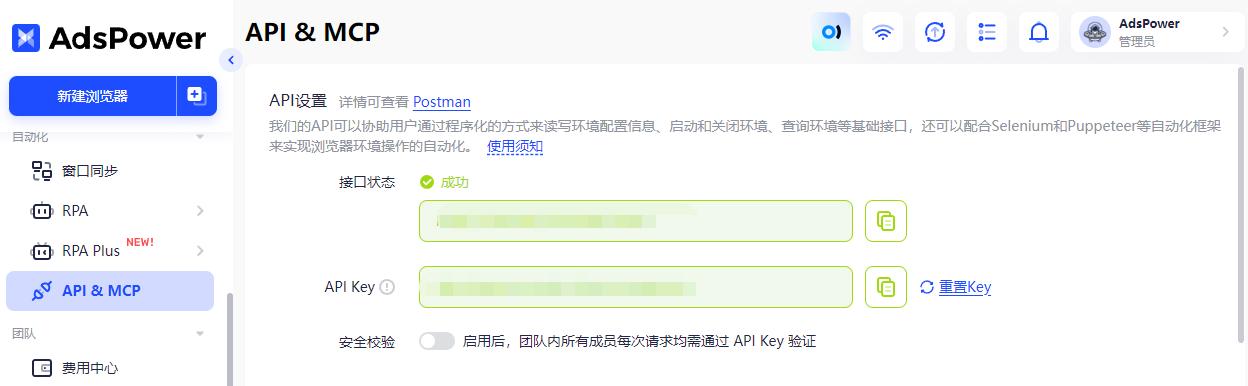Copy the API Key value
This screenshot has width=1248, height=386.
pyautogui.click(x=886, y=287)
